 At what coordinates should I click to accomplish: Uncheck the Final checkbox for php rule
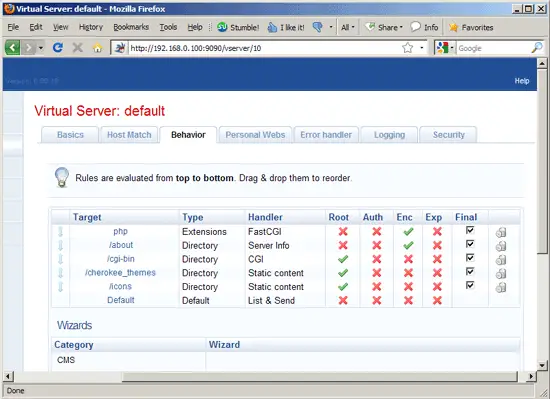pyautogui.click(x=470, y=230)
